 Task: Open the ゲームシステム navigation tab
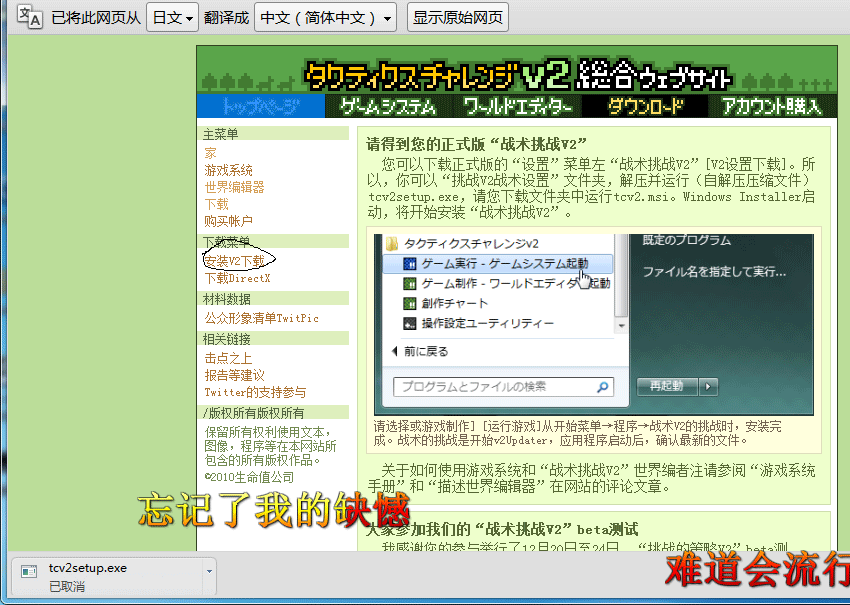click(x=388, y=106)
